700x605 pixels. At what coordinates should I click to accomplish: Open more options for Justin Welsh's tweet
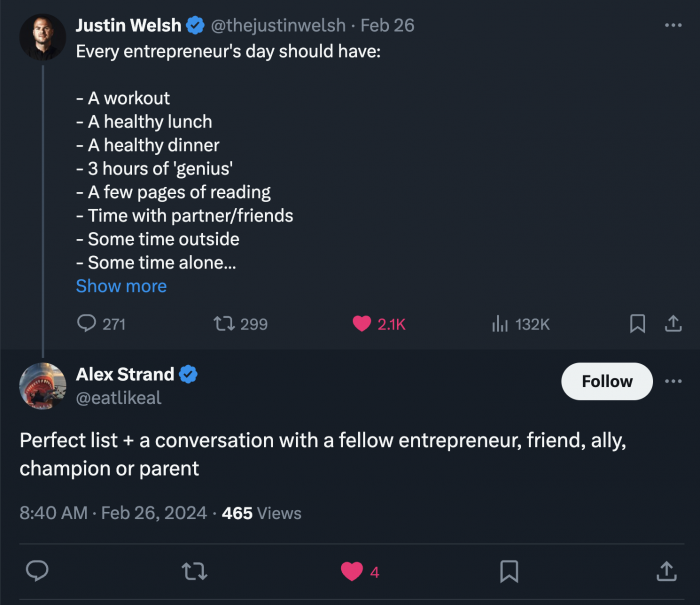(673, 25)
